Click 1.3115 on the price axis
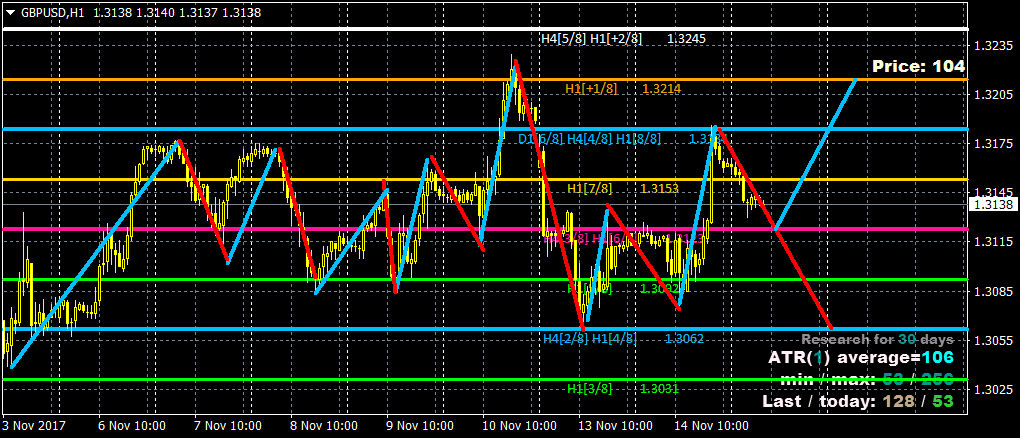 point(992,242)
